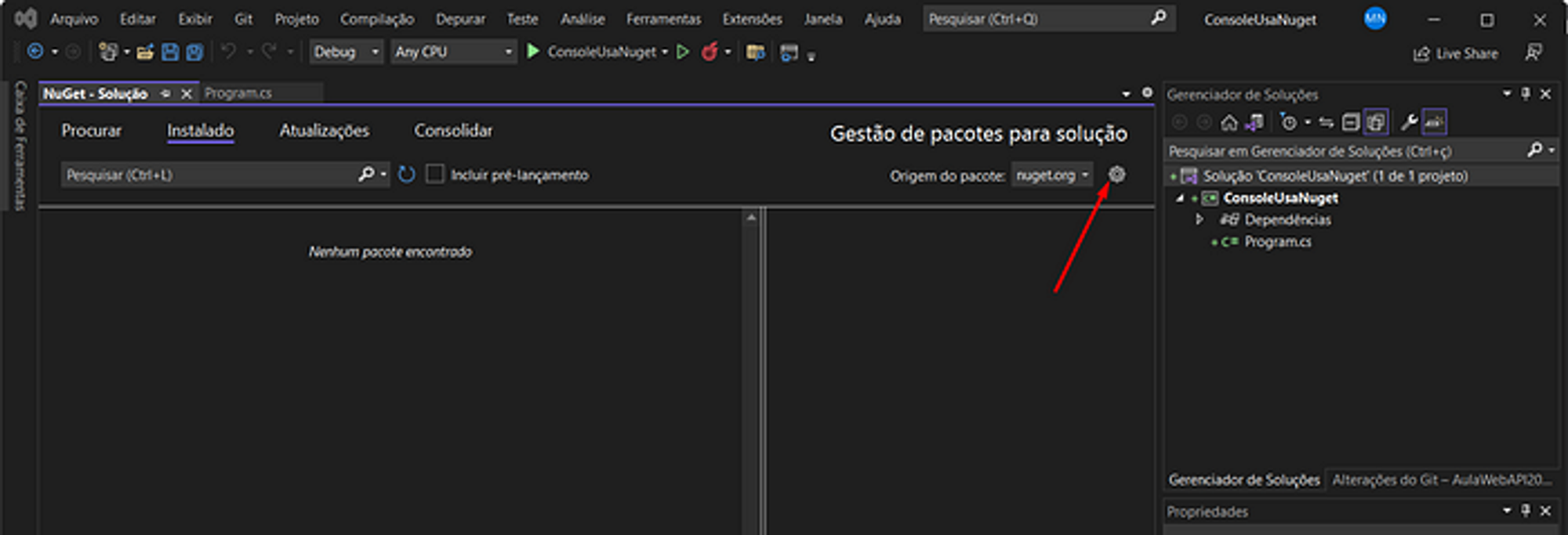
Task: Collapse the ConsoleUsaNuget project node
Action: 1180,198
